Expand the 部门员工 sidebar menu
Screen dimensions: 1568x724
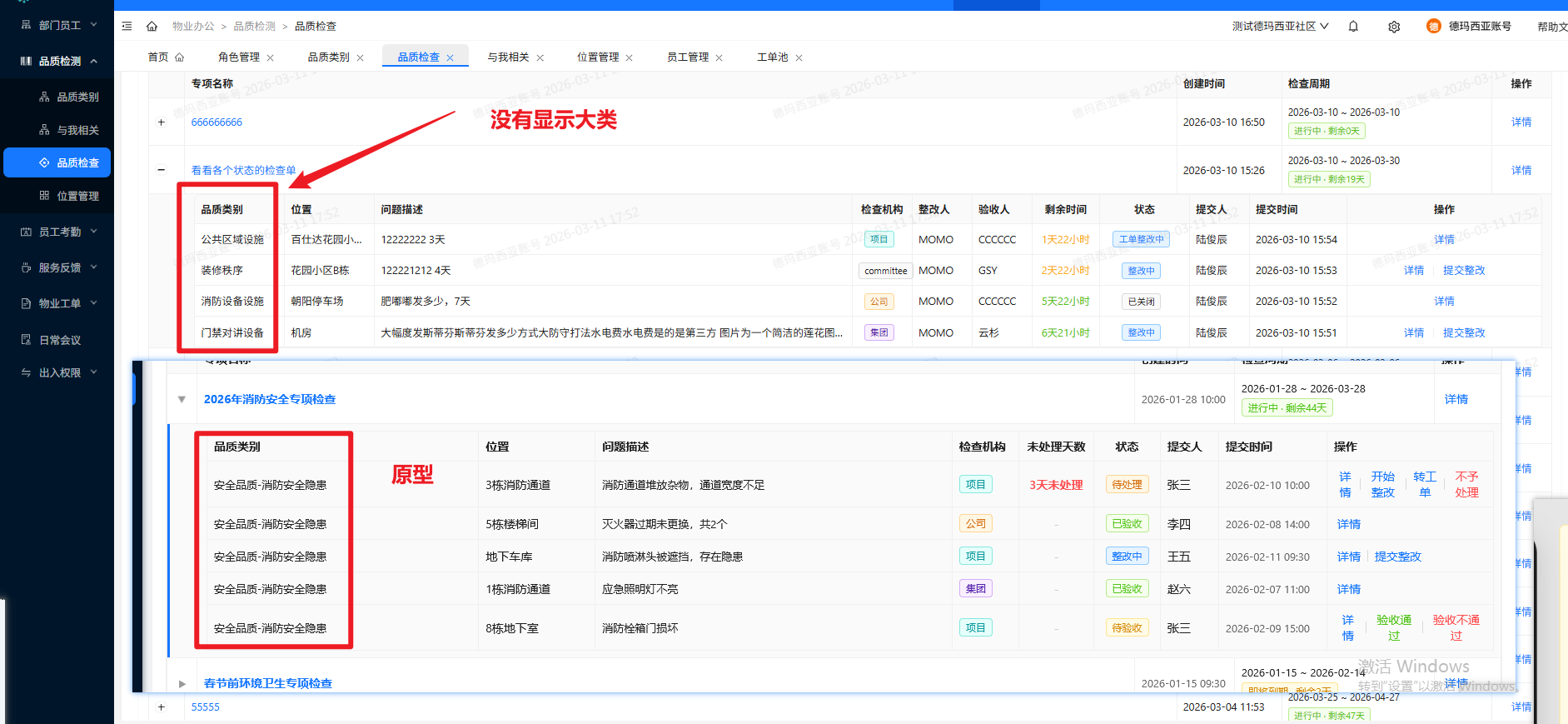pos(93,25)
